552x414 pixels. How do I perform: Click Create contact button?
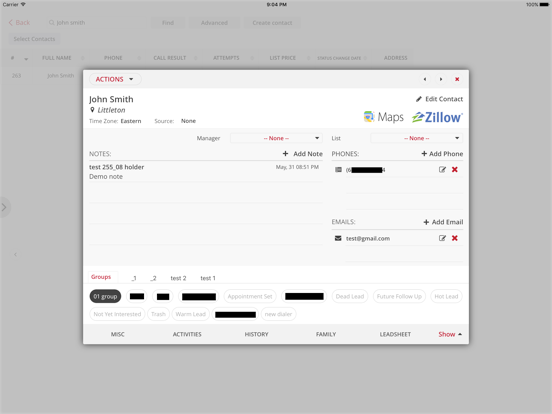(x=272, y=23)
